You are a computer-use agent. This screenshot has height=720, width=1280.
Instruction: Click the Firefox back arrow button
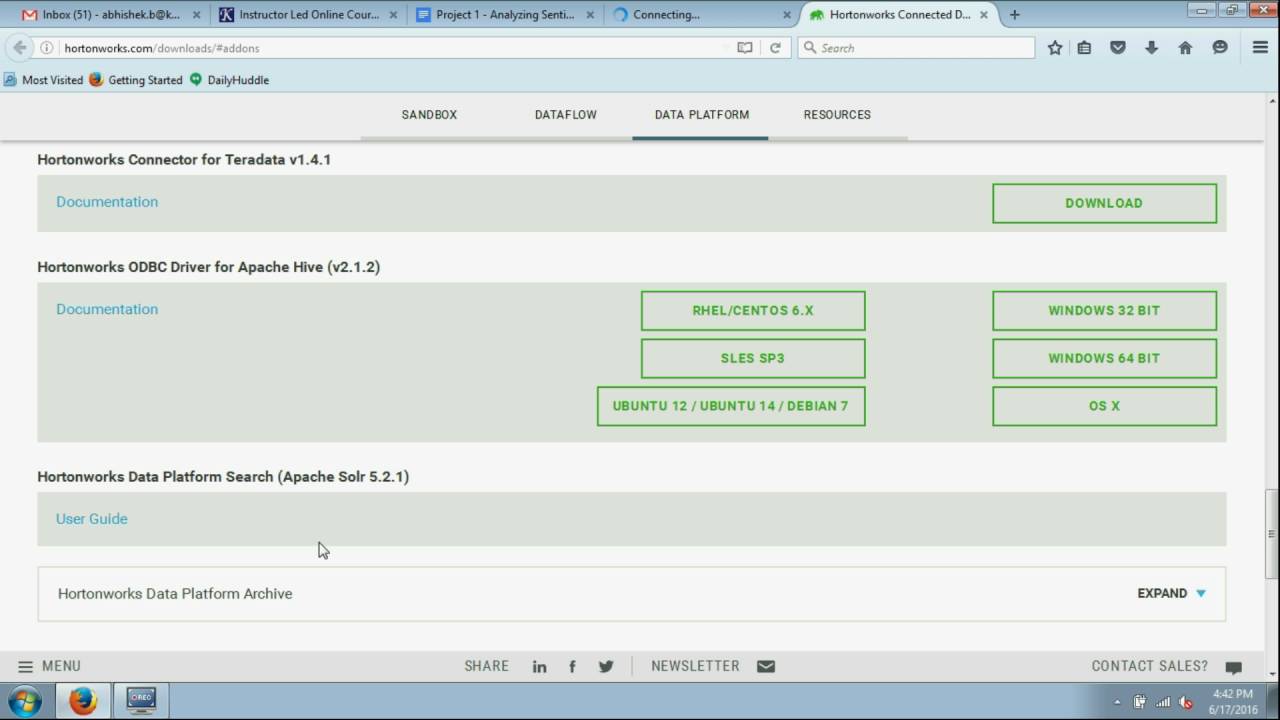point(19,48)
